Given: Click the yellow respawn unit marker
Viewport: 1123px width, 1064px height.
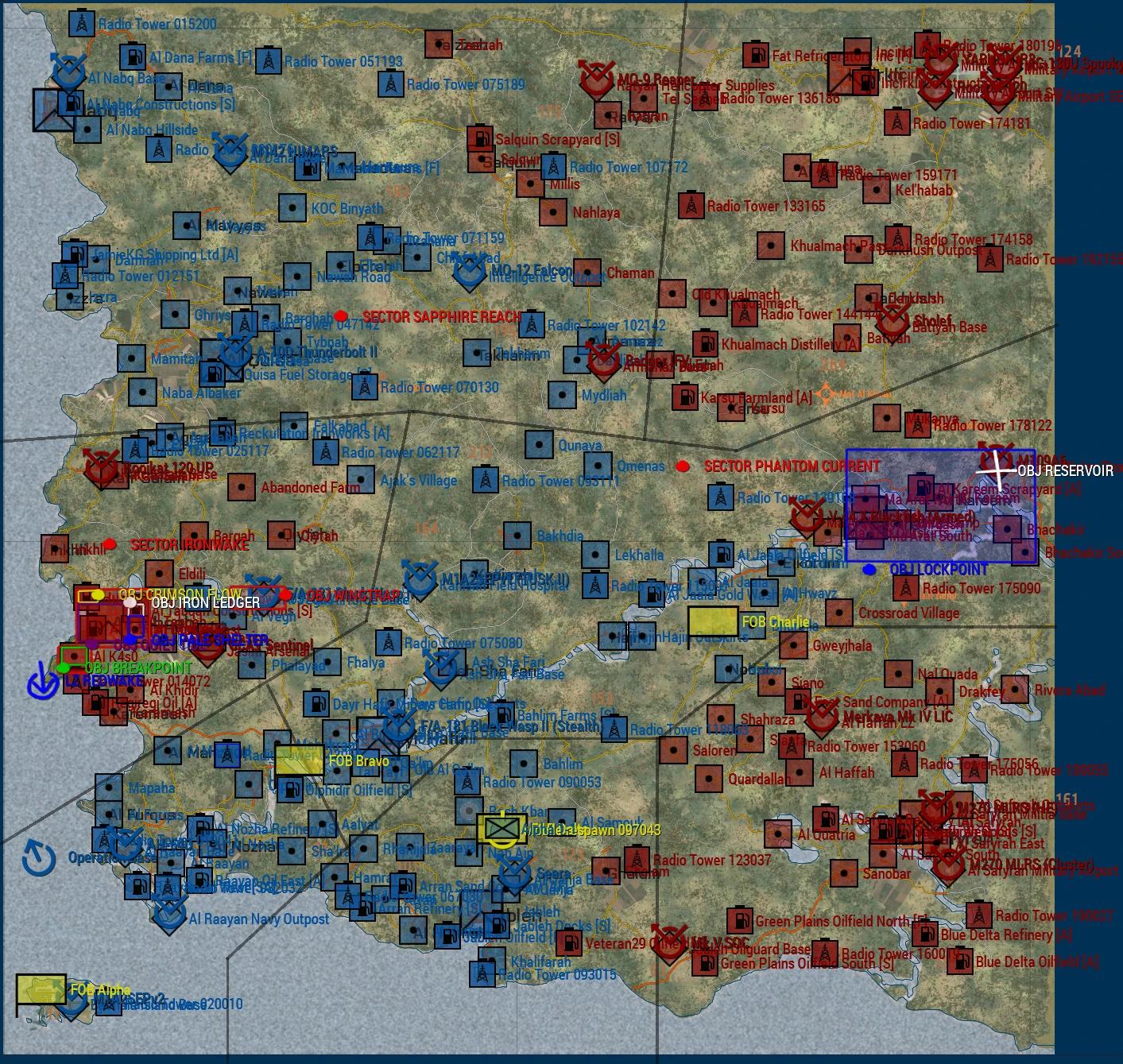Looking at the screenshot, I should tap(501, 829).
